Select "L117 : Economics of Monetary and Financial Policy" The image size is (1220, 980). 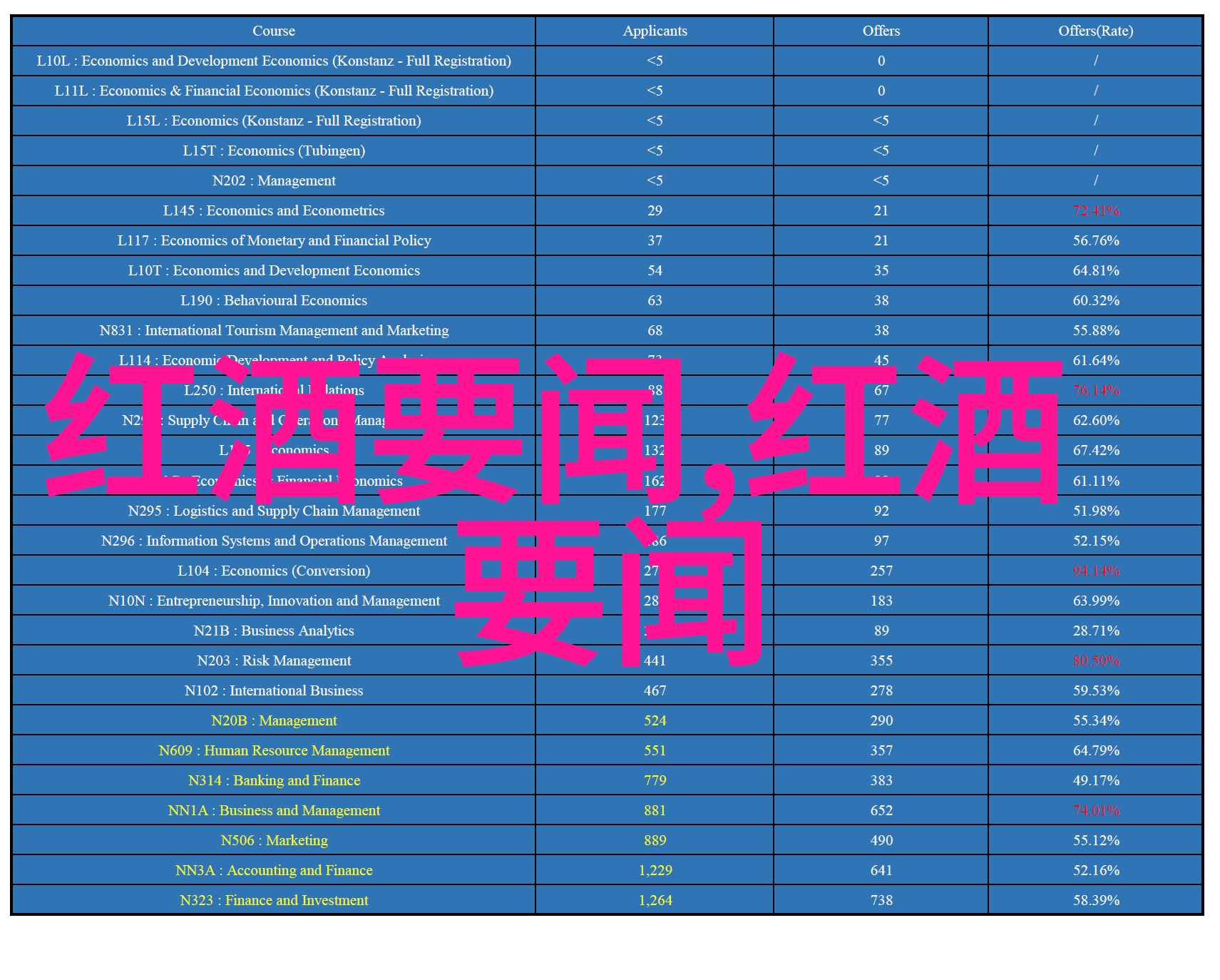click(274, 240)
